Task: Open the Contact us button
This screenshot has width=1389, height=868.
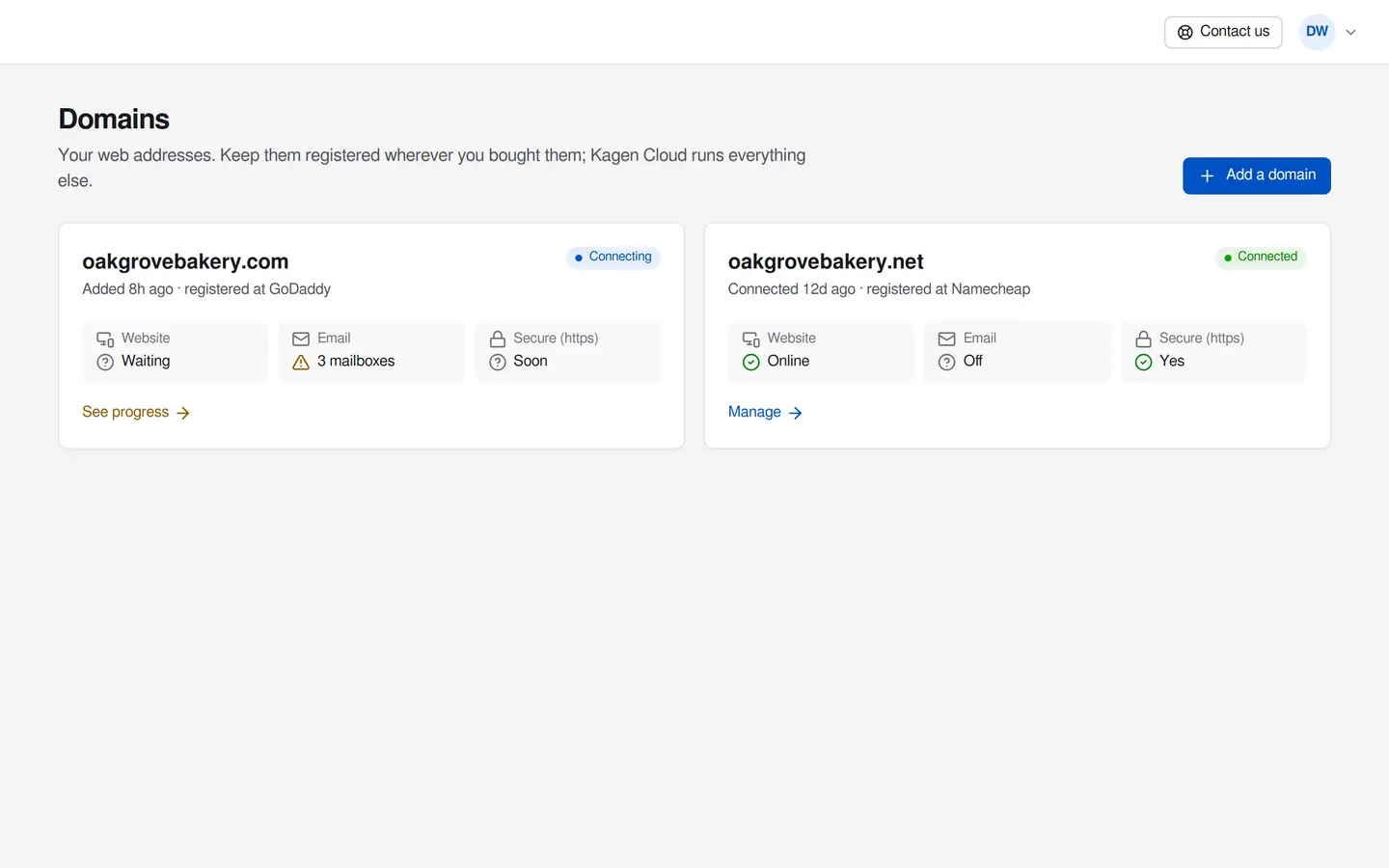Action: click(1223, 32)
